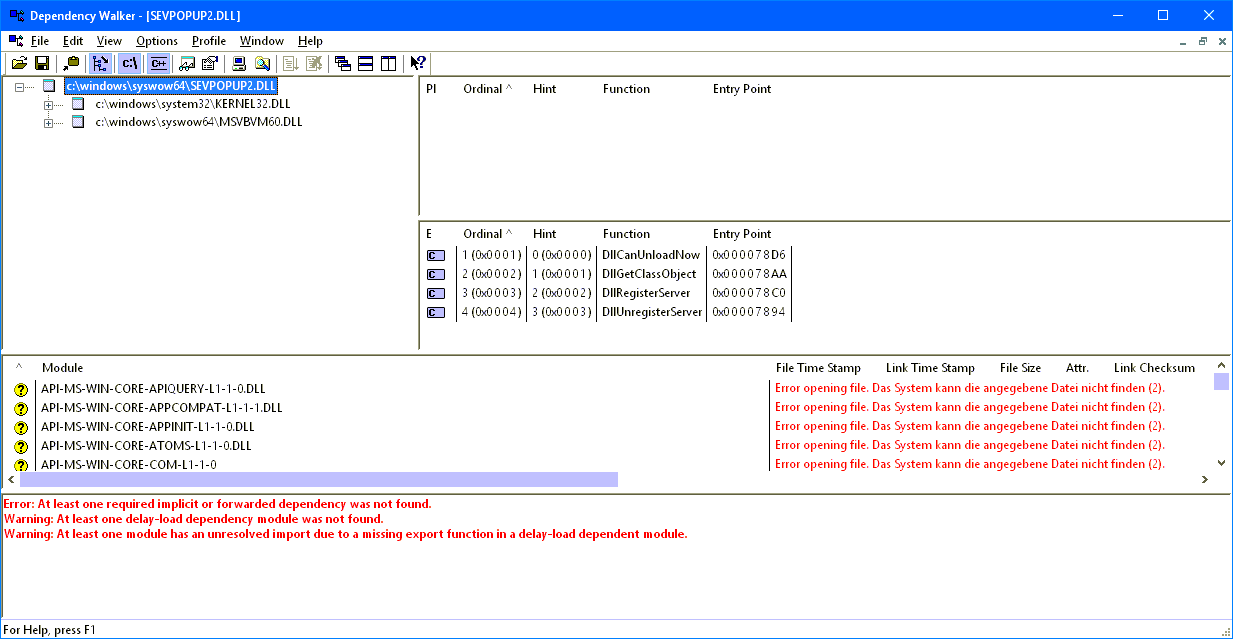Sort by File Size column header

tap(1020, 368)
